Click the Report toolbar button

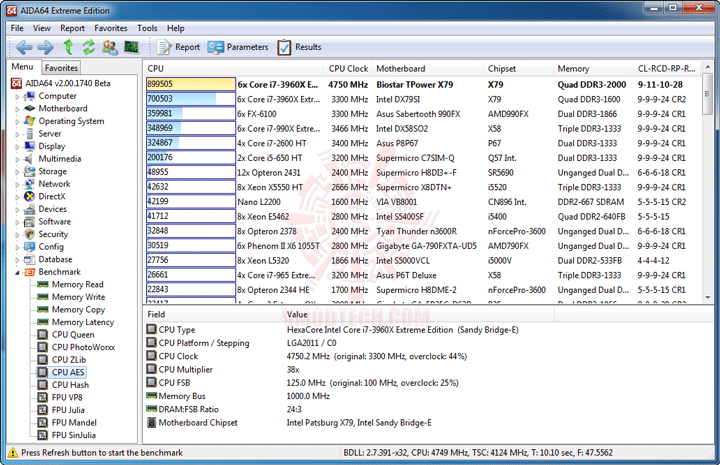coord(178,47)
